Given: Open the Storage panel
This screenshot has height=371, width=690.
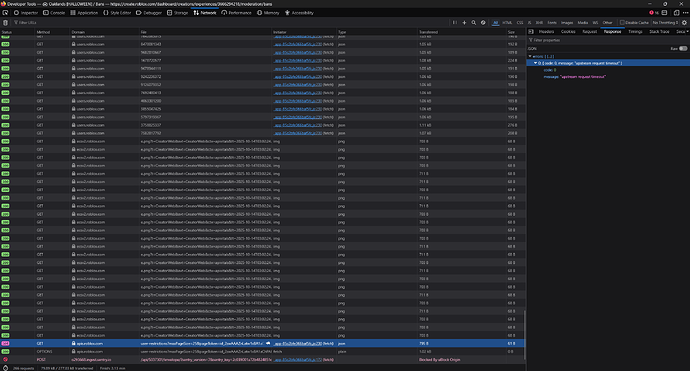Looking at the screenshot, I should [177, 13].
